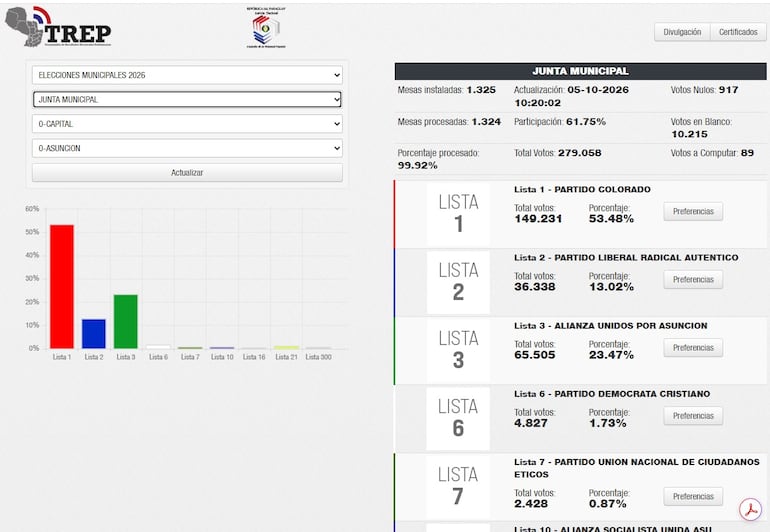Click the Votos a Computar 89 value
The image size is (770, 532).
tap(747, 153)
